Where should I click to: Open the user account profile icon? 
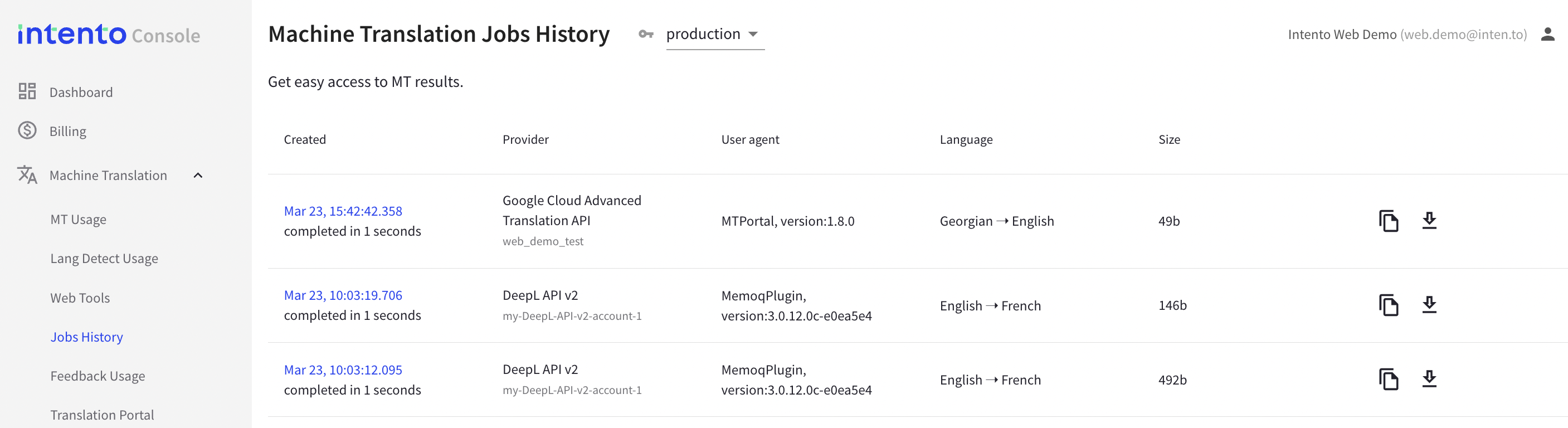(1548, 34)
